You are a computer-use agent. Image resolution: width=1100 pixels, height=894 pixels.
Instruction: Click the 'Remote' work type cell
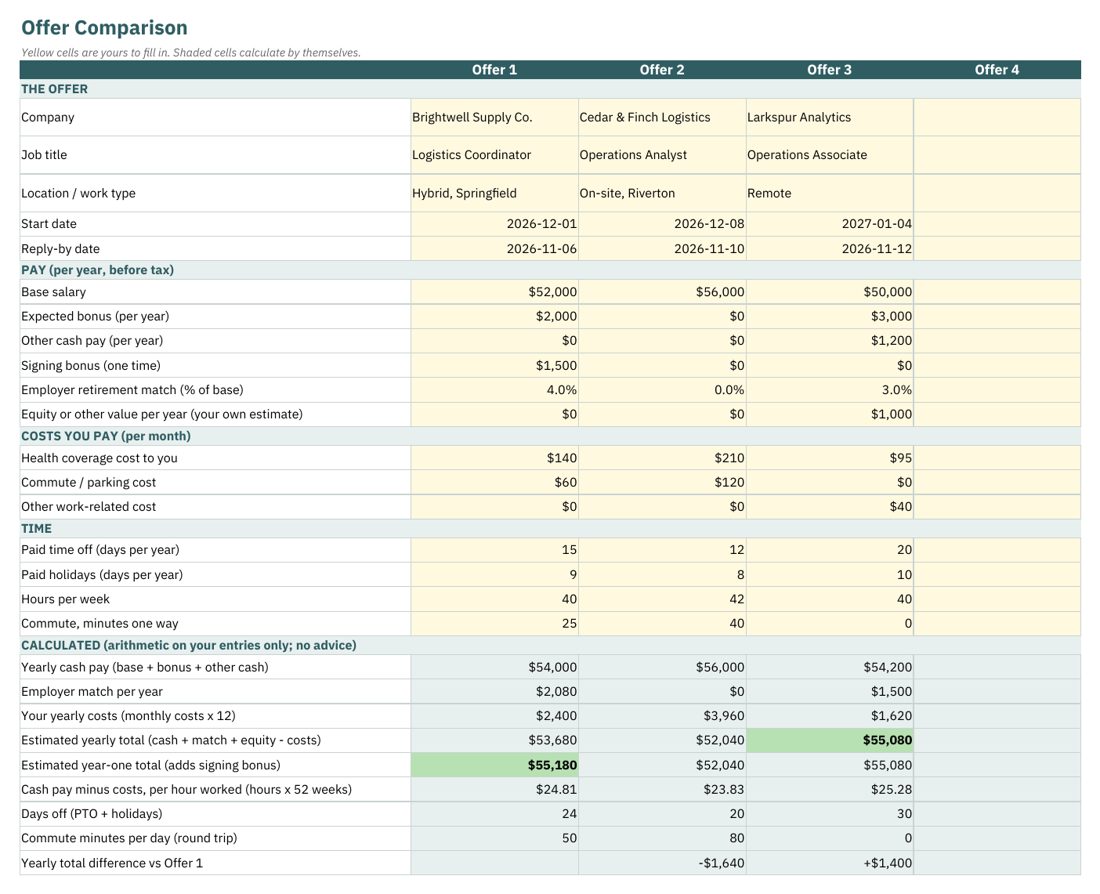click(x=830, y=193)
